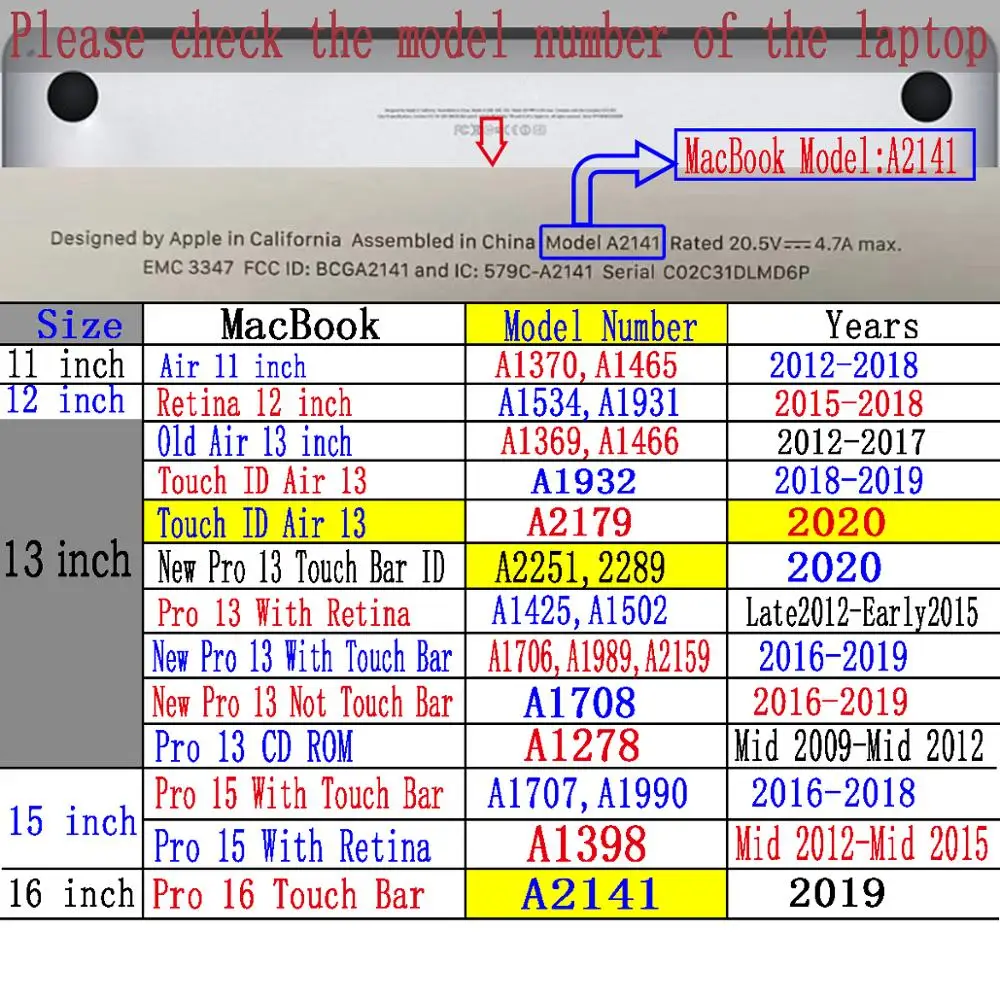
Task: Select the '12 inch' size cell
Action: point(70,401)
